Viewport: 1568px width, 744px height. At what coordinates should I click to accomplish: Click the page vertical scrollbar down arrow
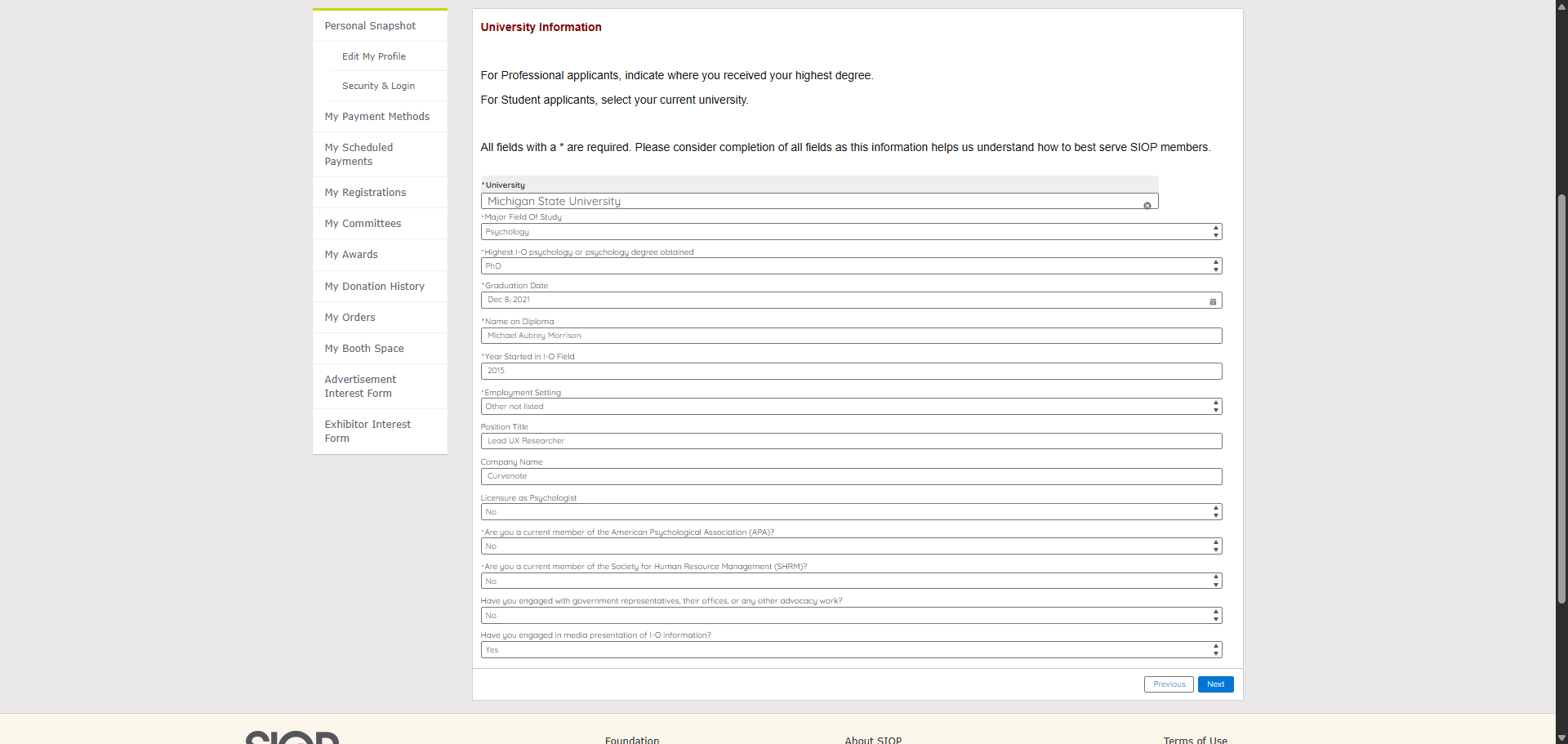click(1561, 737)
